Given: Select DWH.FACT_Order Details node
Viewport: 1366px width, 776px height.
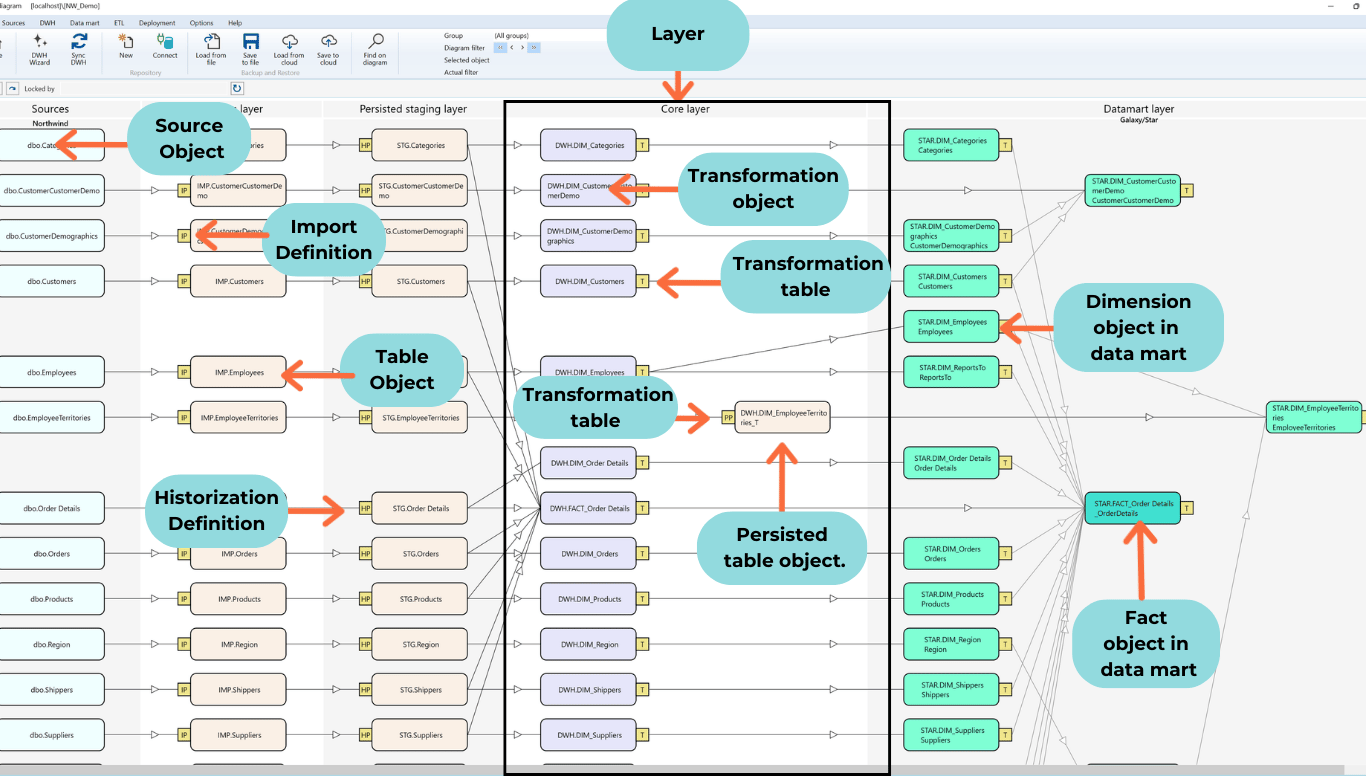Looking at the screenshot, I should [x=589, y=508].
